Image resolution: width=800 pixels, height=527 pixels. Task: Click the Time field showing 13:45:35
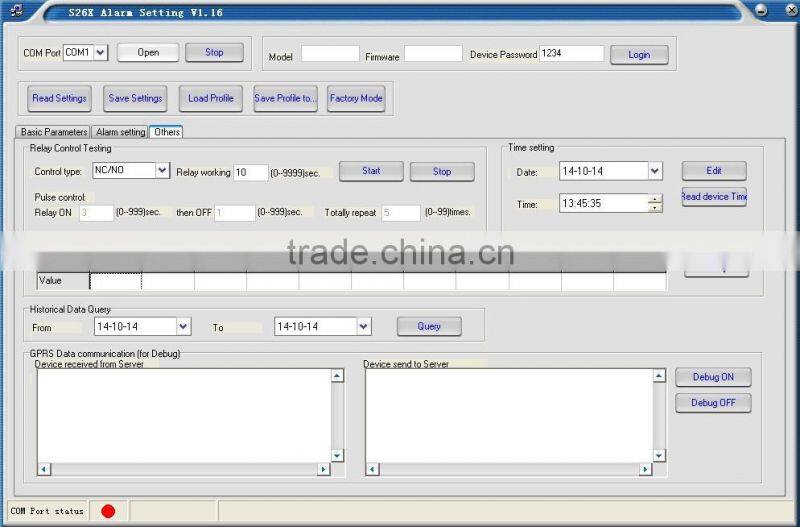click(x=604, y=204)
